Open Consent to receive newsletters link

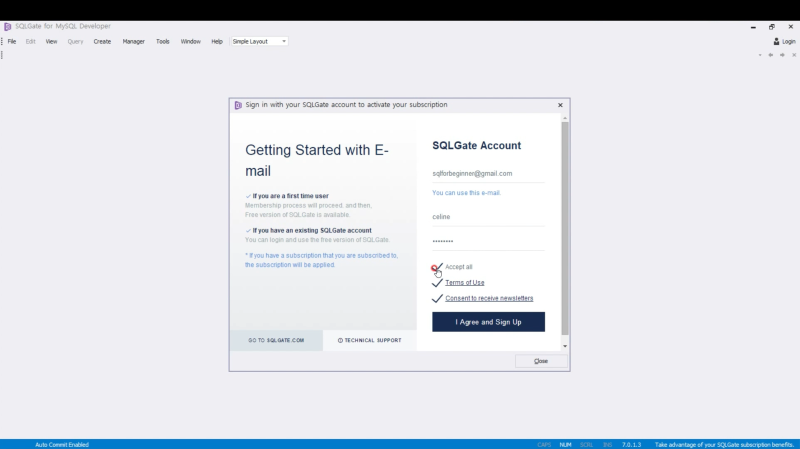[x=489, y=298]
